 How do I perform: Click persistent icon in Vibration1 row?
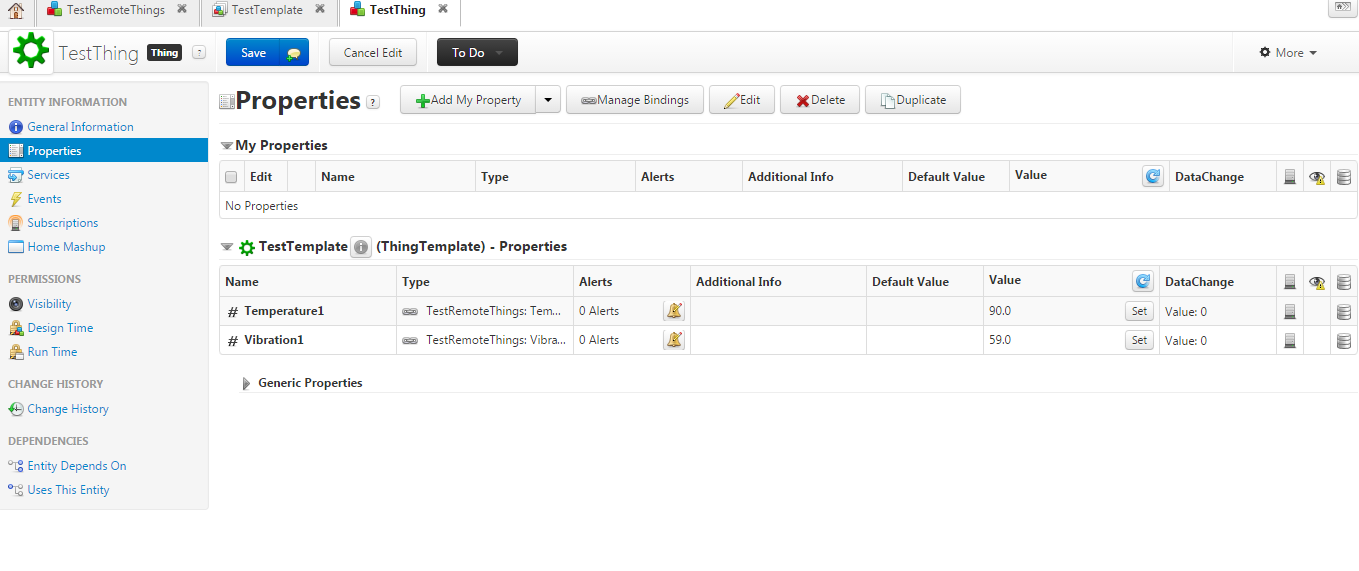pos(1290,340)
